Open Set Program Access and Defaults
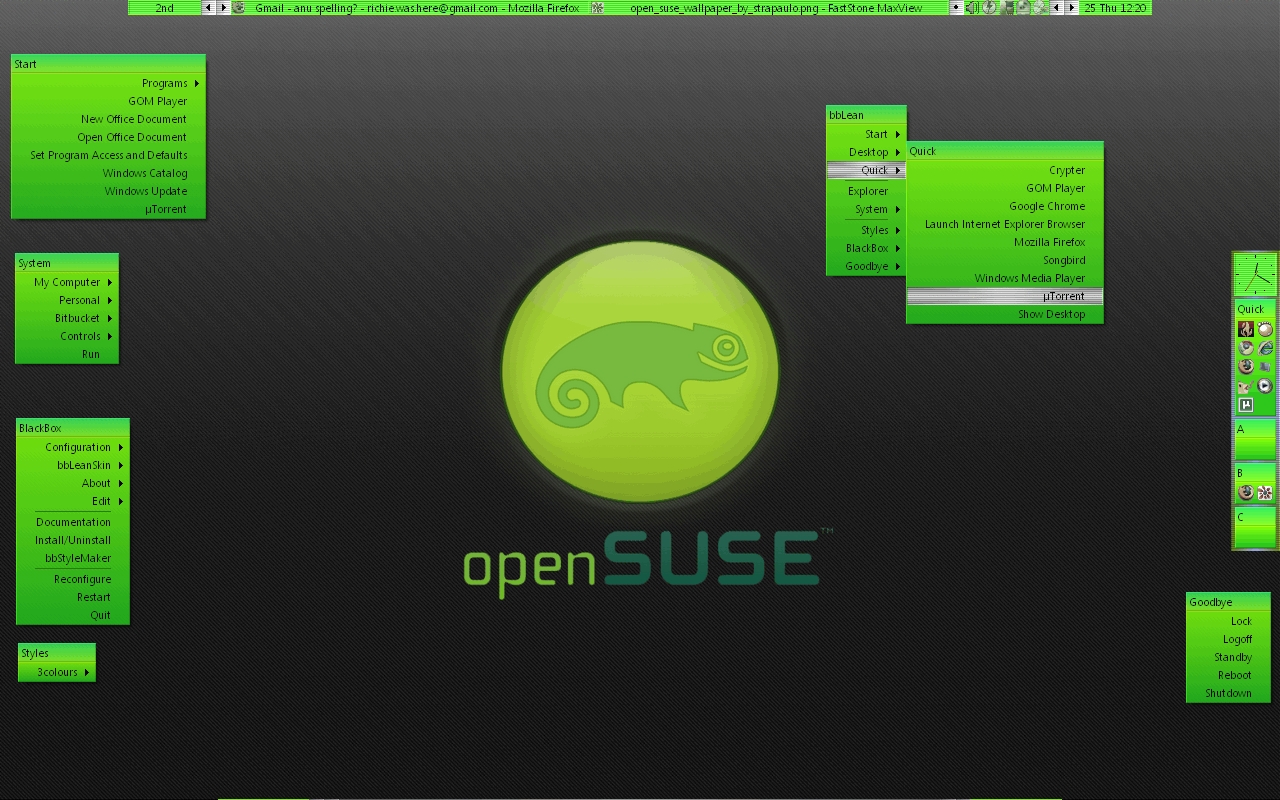 pyautogui.click(x=108, y=155)
